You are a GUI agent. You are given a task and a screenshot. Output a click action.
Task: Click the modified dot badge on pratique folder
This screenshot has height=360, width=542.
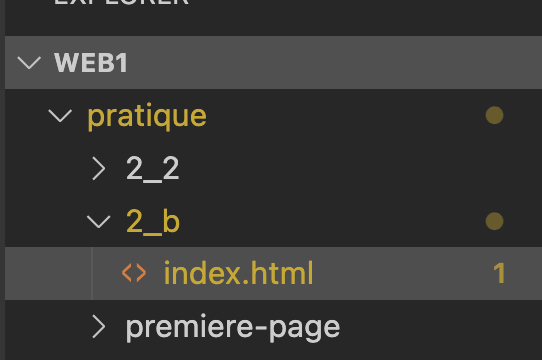tap(494, 115)
